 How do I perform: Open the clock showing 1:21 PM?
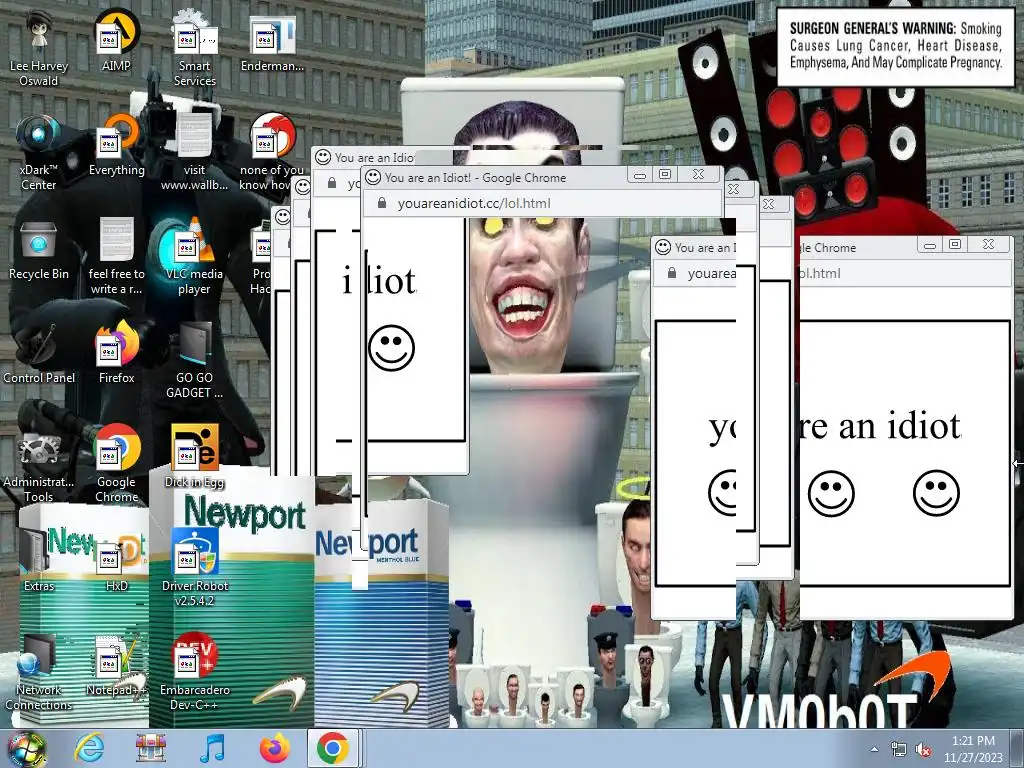click(973, 749)
